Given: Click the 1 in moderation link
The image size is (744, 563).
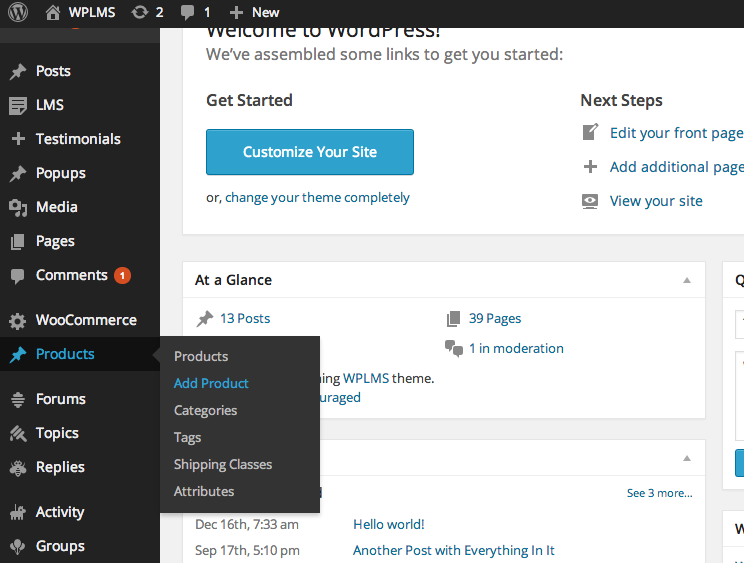Looking at the screenshot, I should click(516, 349).
